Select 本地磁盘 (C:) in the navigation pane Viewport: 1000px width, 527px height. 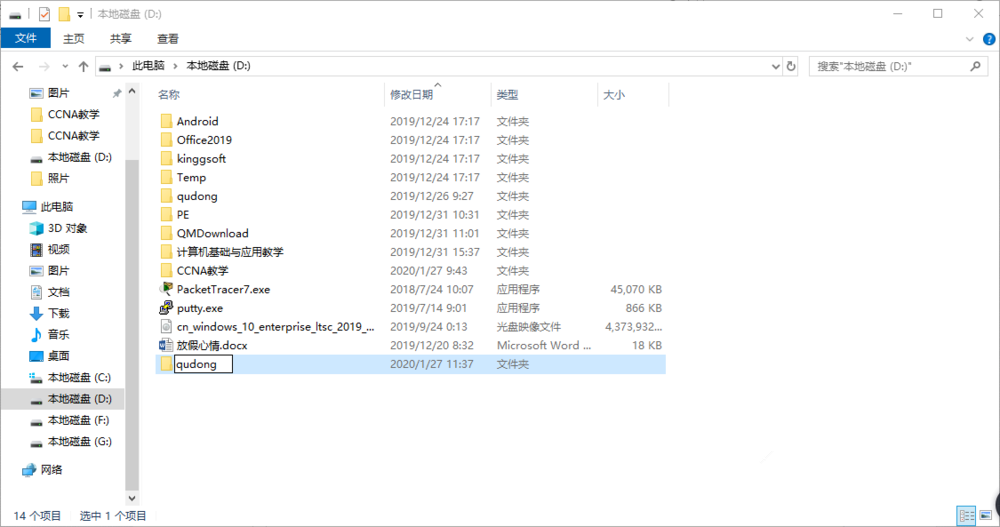tap(79, 377)
